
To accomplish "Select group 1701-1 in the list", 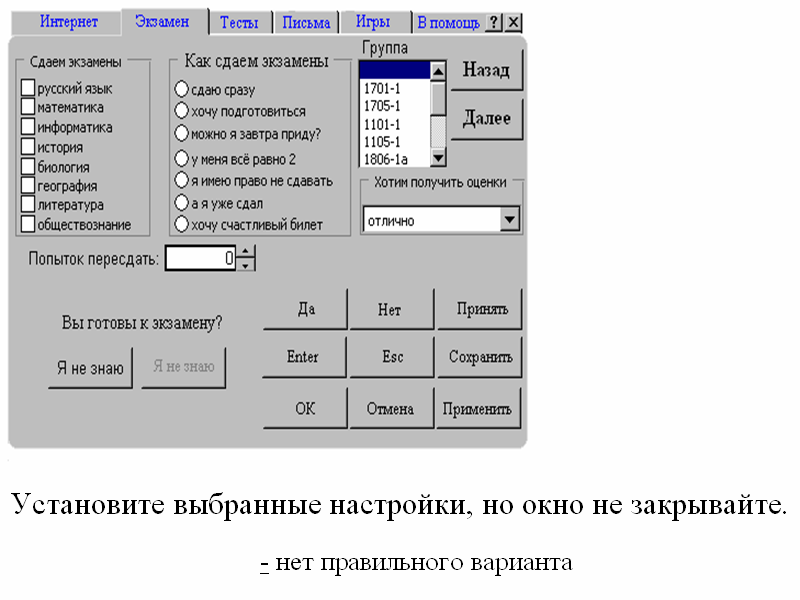I will click(395, 88).
